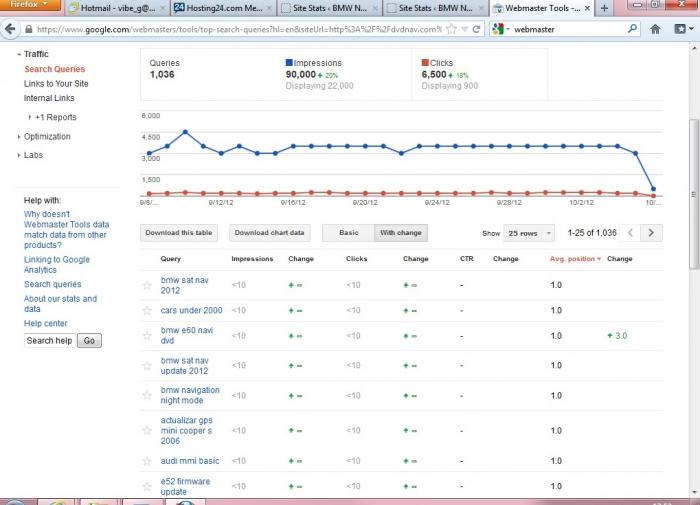This screenshot has height=505, width=700.
Task: Close the Webmaster Tools tab
Action: coord(587,8)
